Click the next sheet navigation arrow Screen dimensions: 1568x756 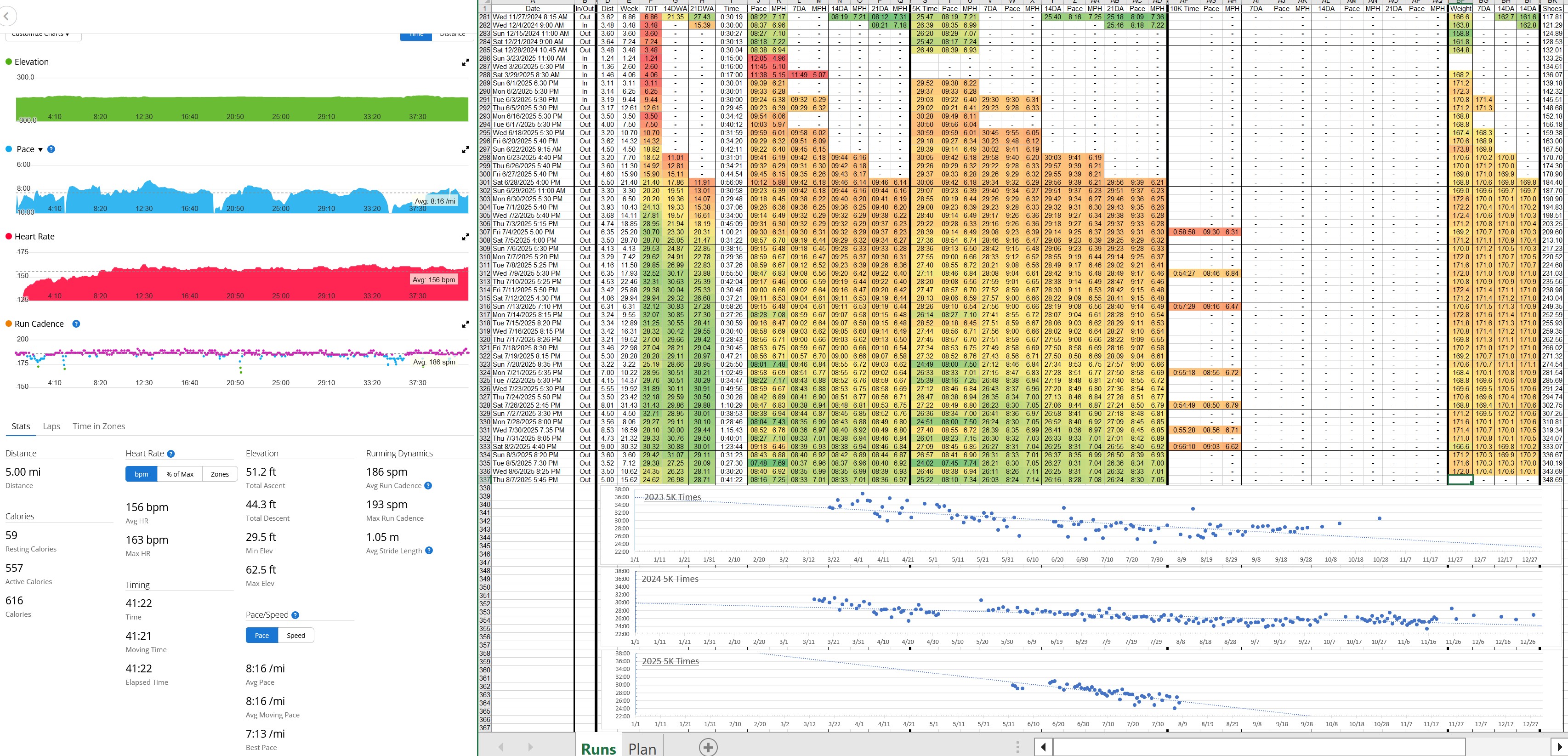tap(530, 747)
